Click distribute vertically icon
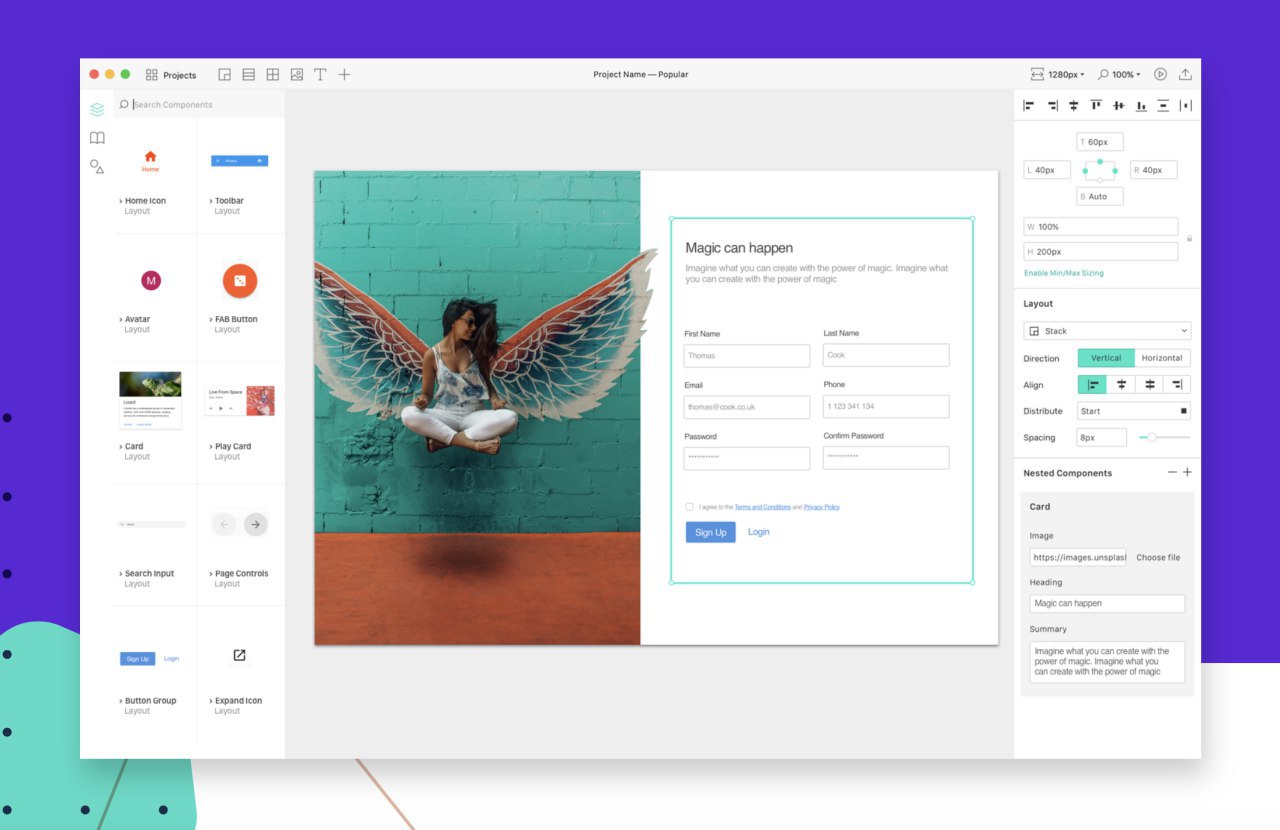 (1163, 105)
